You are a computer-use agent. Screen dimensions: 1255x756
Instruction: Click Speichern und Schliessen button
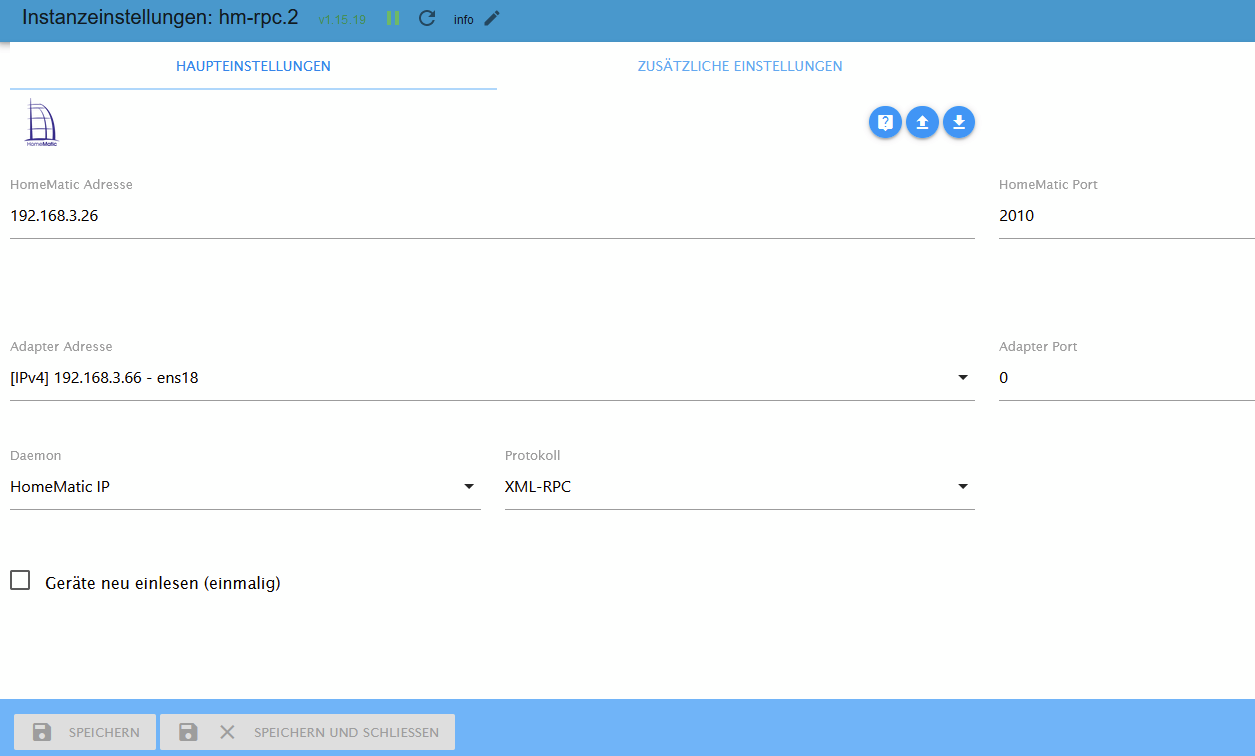tap(308, 732)
